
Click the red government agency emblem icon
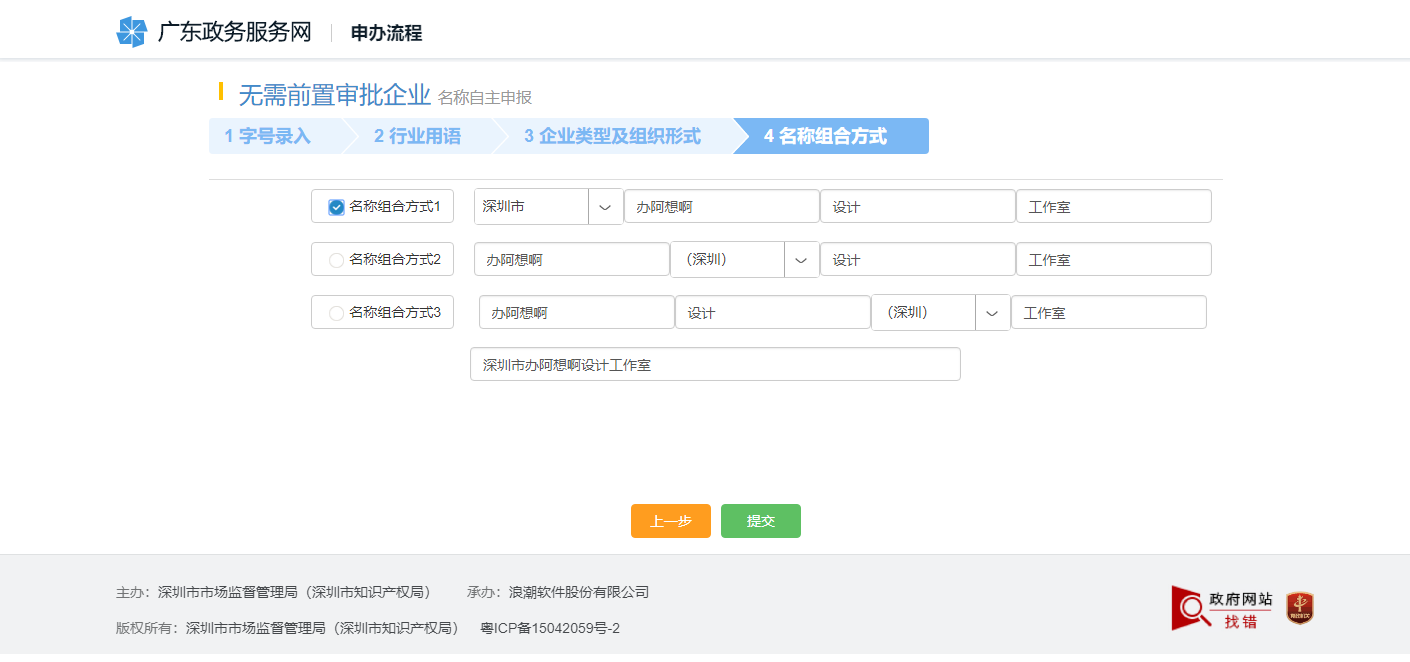(x=1299, y=608)
